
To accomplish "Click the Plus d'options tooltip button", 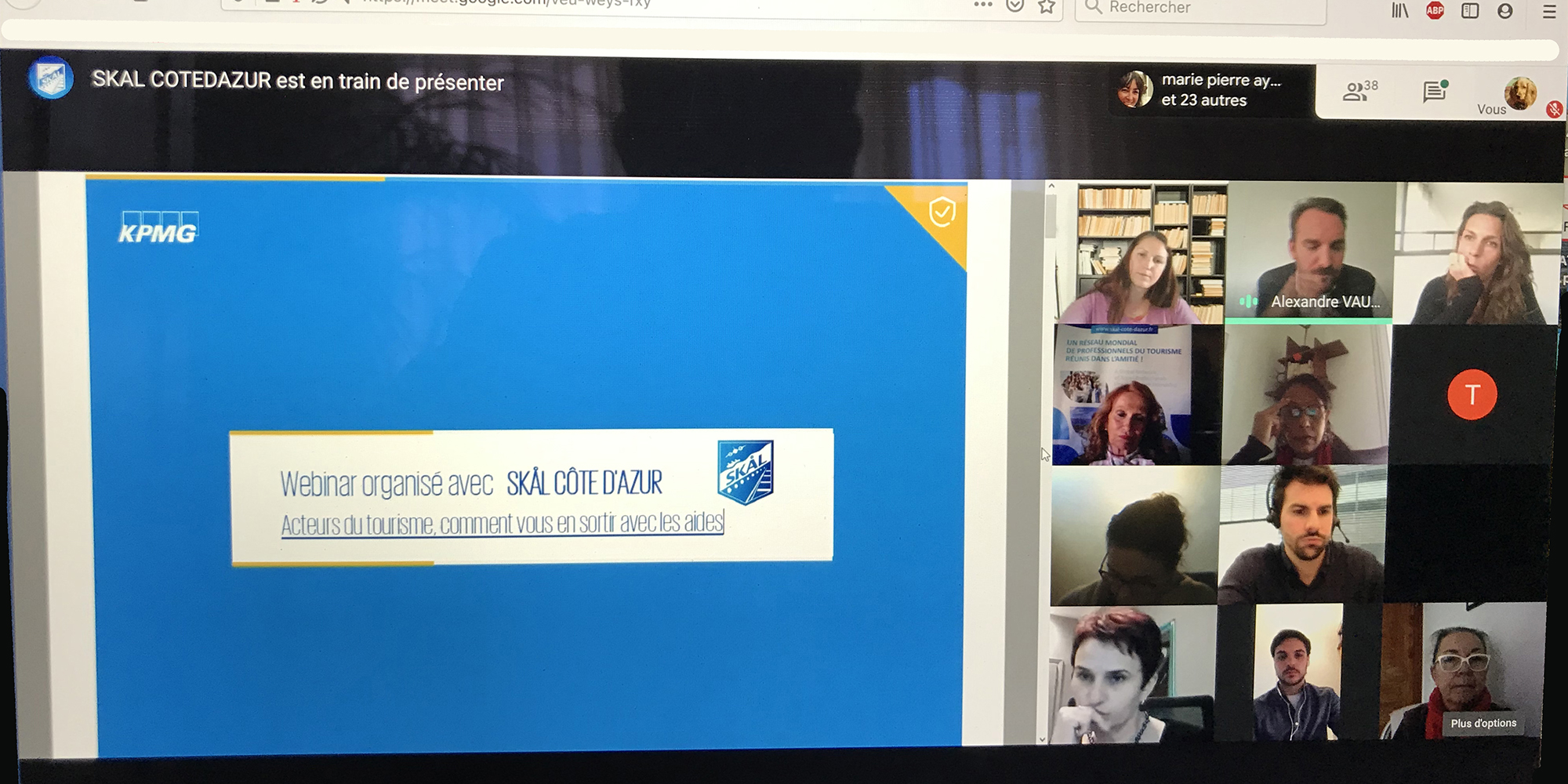I will tap(1483, 723).
